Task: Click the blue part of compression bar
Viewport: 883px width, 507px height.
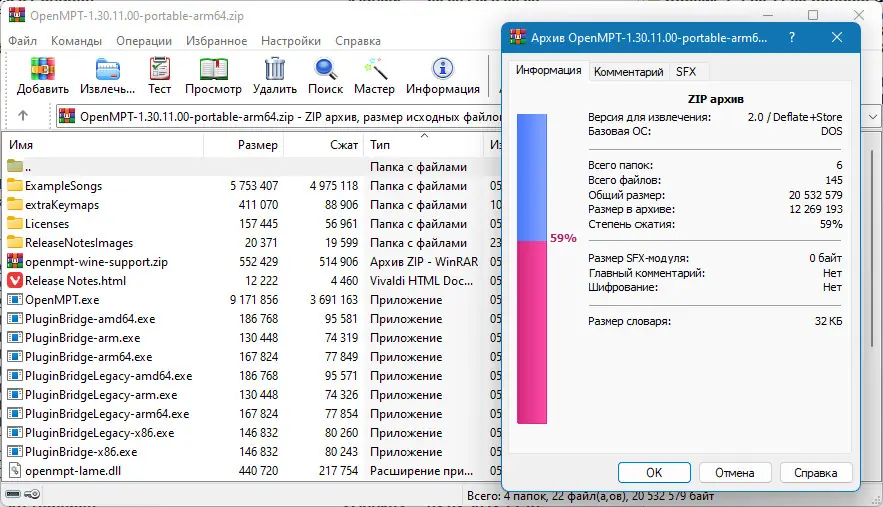Action: pos(532,177)
